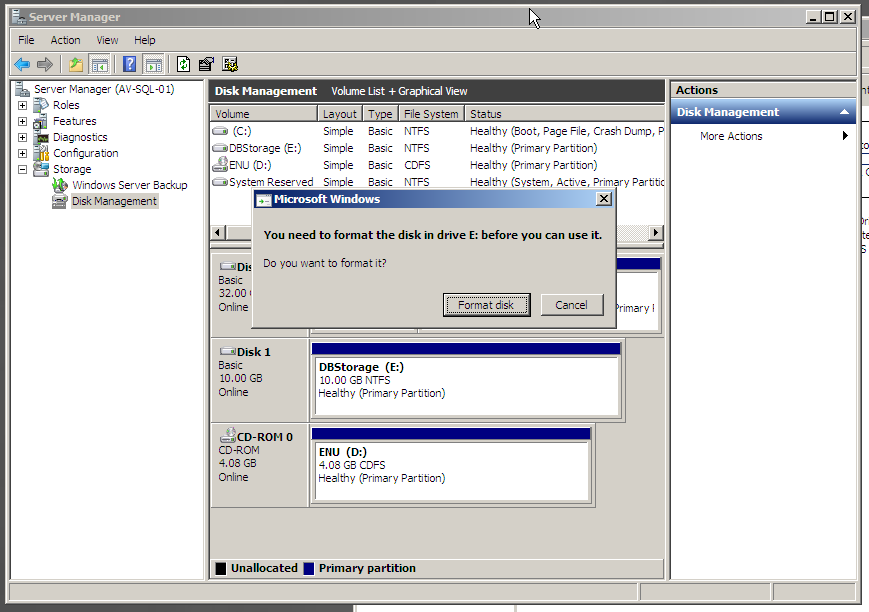The width and height of the screenshot is (869, 612).
Task: Expand the Configuration tree node
Action: point(22,154)
